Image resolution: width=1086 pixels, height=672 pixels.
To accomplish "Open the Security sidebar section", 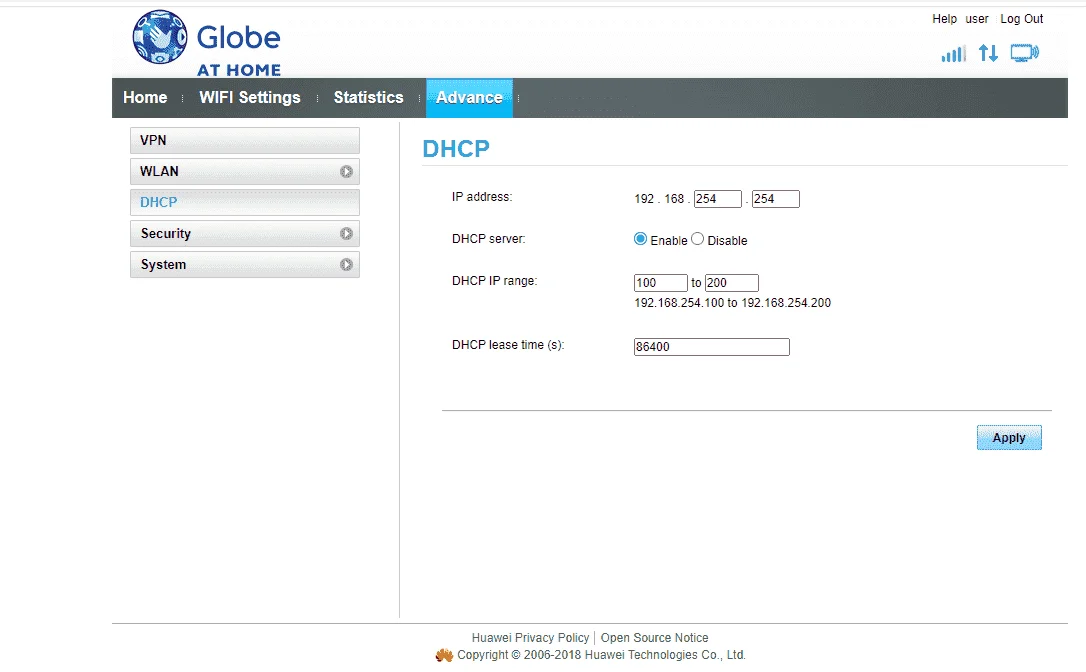I will pyautogui.click(x=244, y=233).
